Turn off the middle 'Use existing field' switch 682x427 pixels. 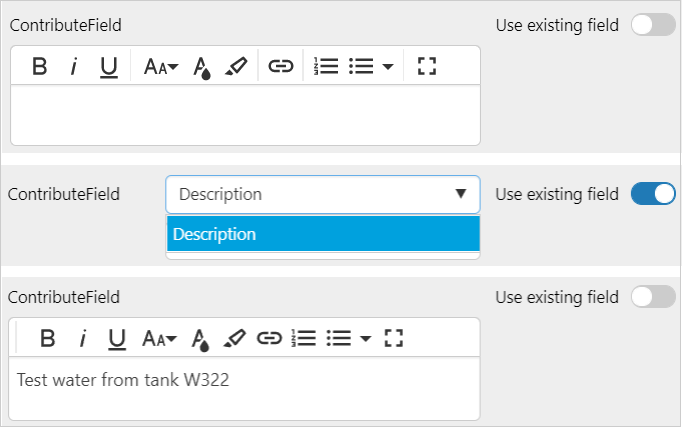(653, 194)
